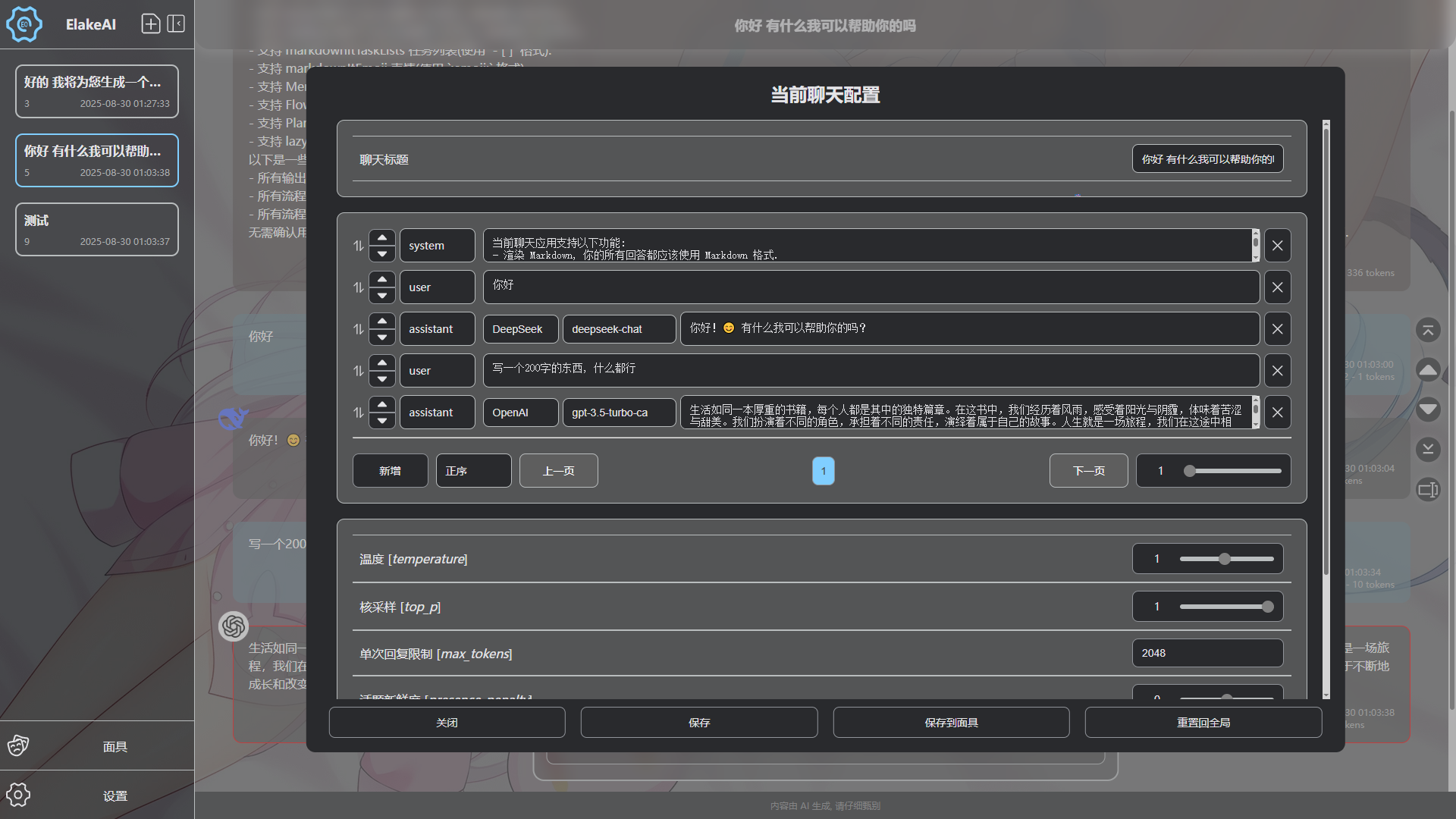Screen dimensions: 1456x819
Task: Remove the gpt-3.5-turbo-ca assistant message
Action: [x=1277, y=413]
